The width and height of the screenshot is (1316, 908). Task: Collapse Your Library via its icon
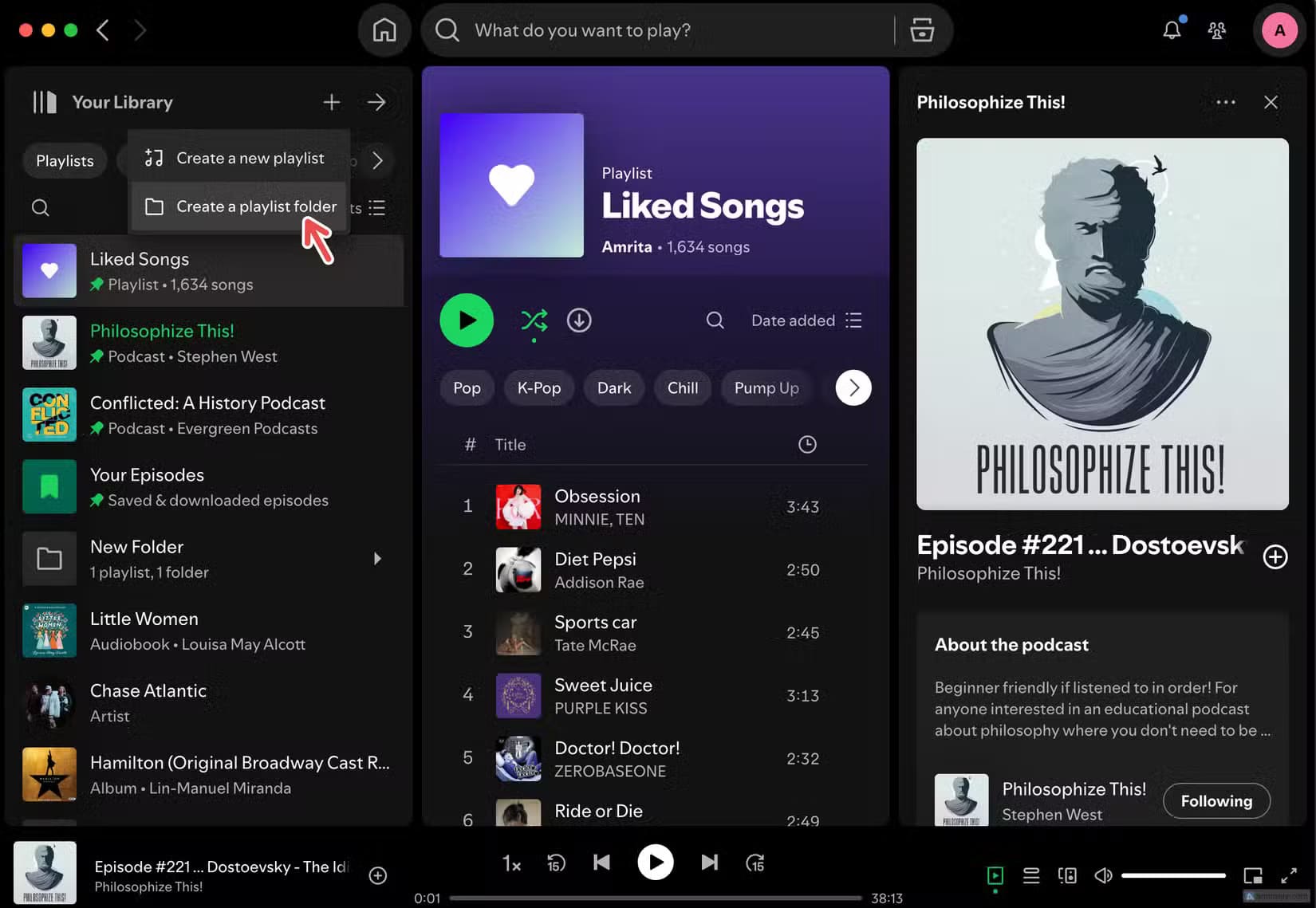pos(45,102)
